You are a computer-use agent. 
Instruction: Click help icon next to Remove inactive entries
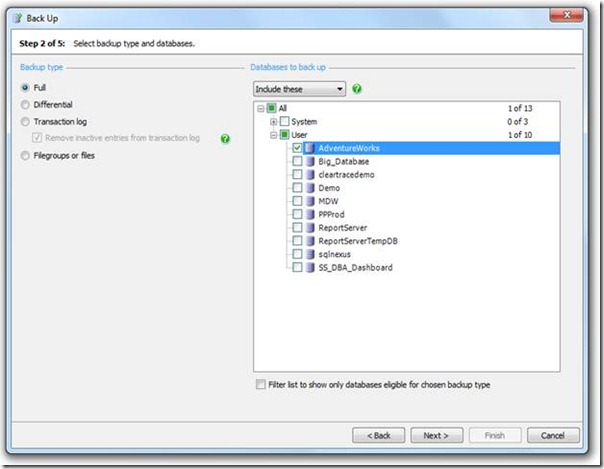pyautogui.click(x=225, y=138)
